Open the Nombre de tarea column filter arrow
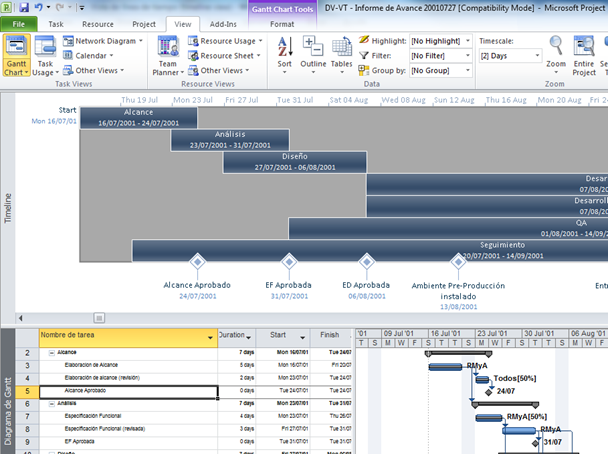The width and height of the screenshot is (608, 454). 210,338
